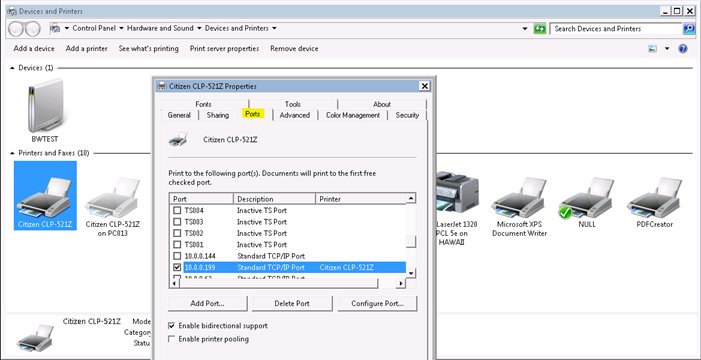Expand the Control Panel breadcrumb arrow
The width and height of the screenshot is (701, 360).
tap(121, 28)
